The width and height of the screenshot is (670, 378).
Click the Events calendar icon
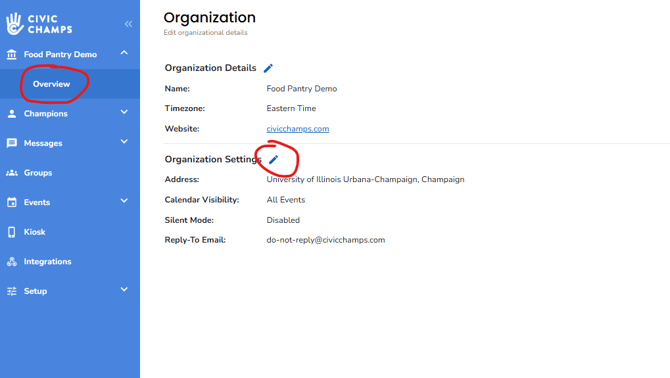(12, 202)
